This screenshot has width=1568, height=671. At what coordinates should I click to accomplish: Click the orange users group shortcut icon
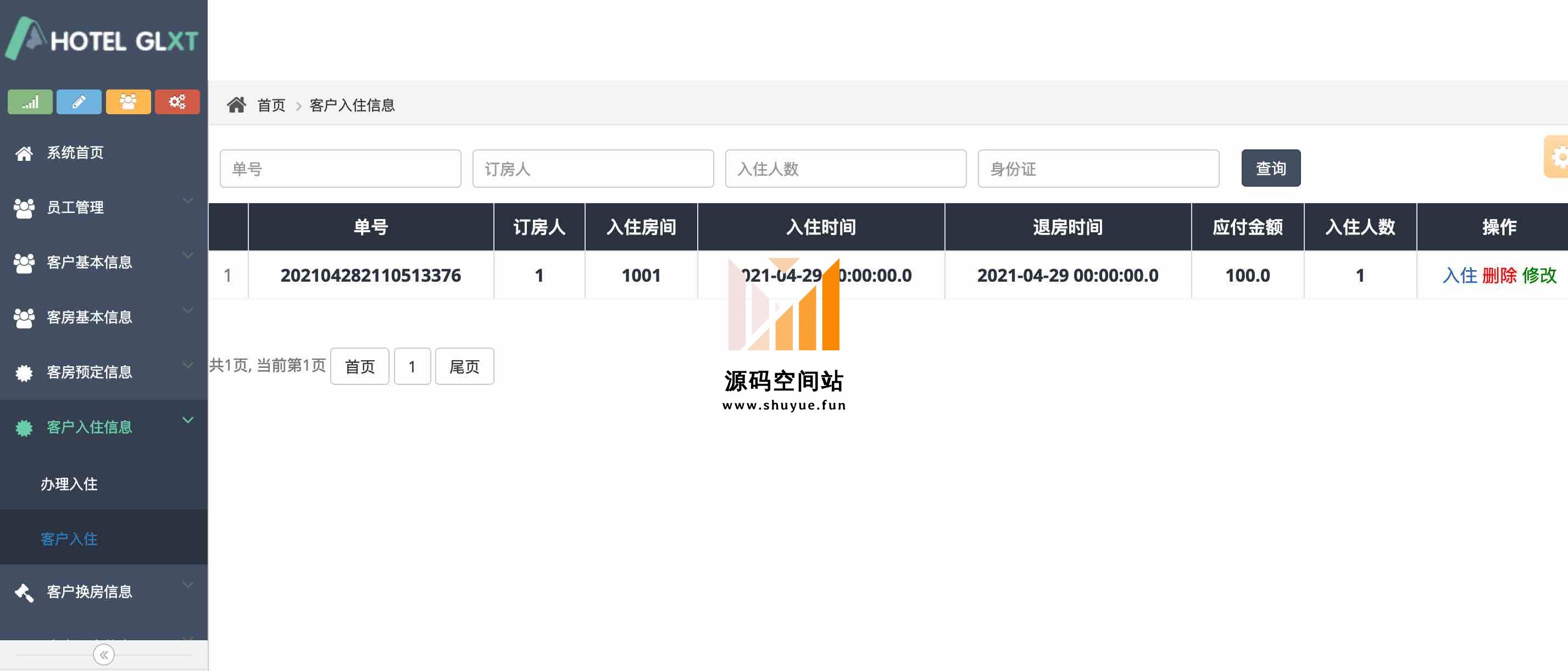pyautogui.click(x=128, y=102)
